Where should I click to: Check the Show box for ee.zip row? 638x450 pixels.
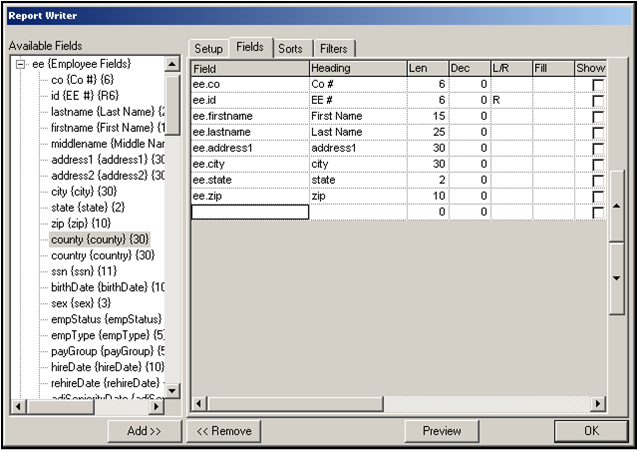coord(598,197)
